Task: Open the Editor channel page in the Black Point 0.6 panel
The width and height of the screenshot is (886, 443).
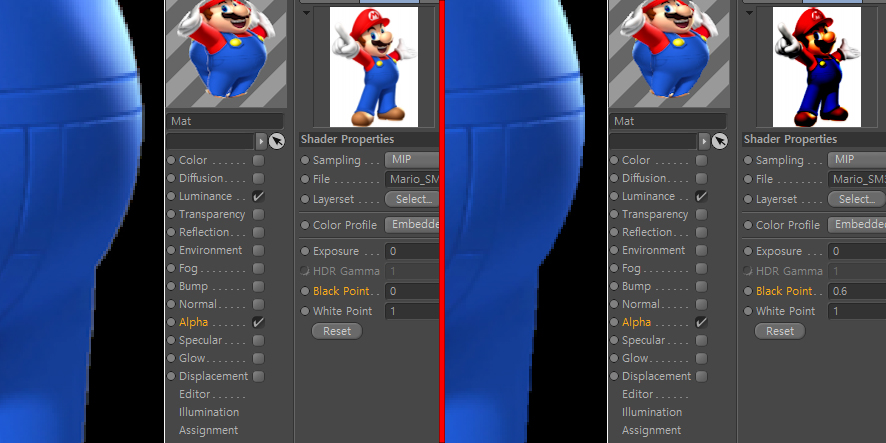Action: (x=637, y=394)
